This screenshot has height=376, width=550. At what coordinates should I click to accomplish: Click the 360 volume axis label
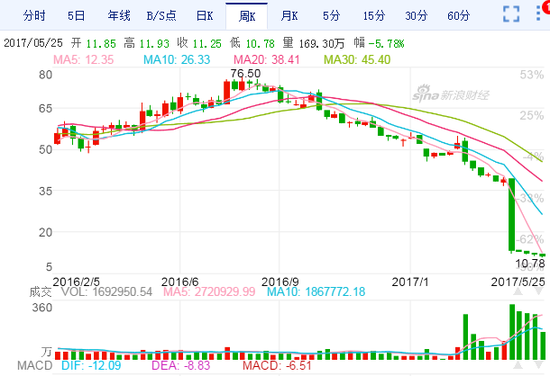coord(42,308)
